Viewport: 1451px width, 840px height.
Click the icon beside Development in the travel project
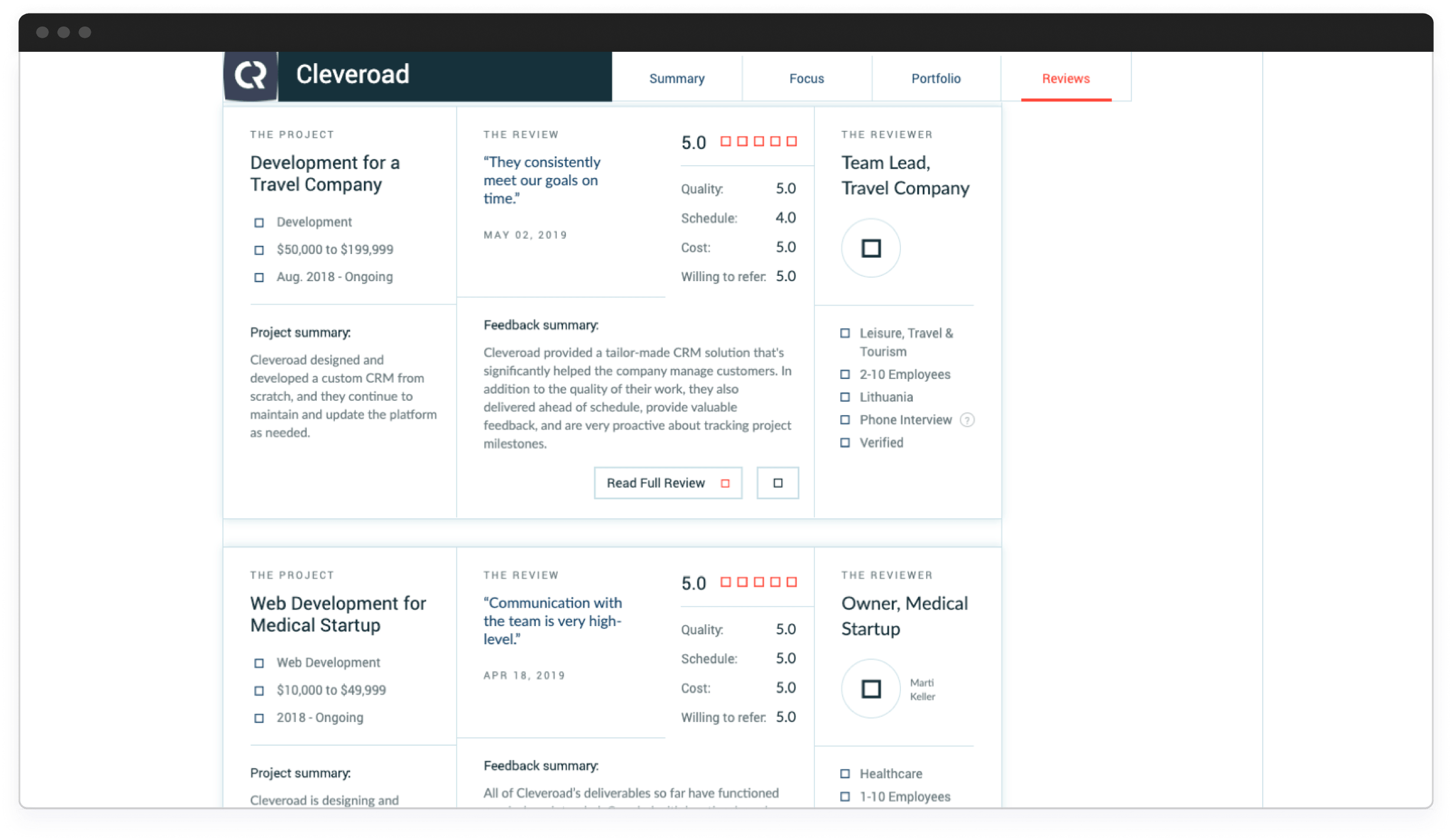259,223
